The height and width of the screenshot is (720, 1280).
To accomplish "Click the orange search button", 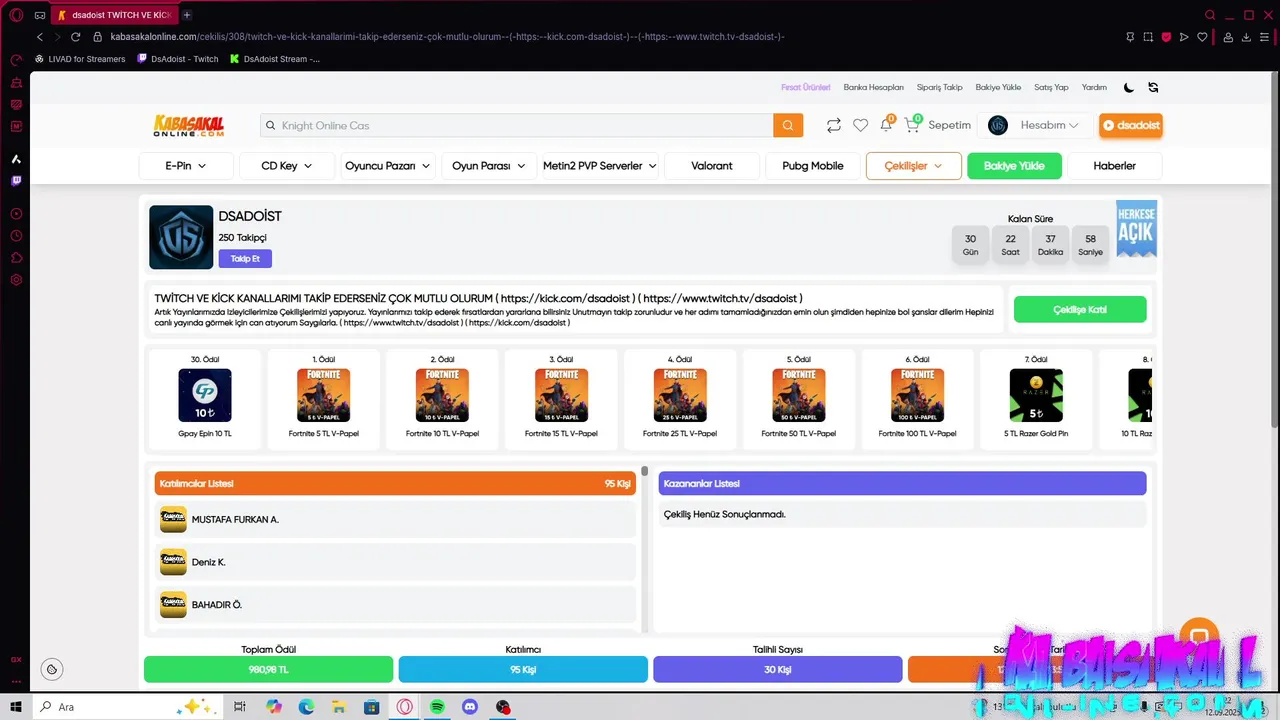I will pos(787,125).
